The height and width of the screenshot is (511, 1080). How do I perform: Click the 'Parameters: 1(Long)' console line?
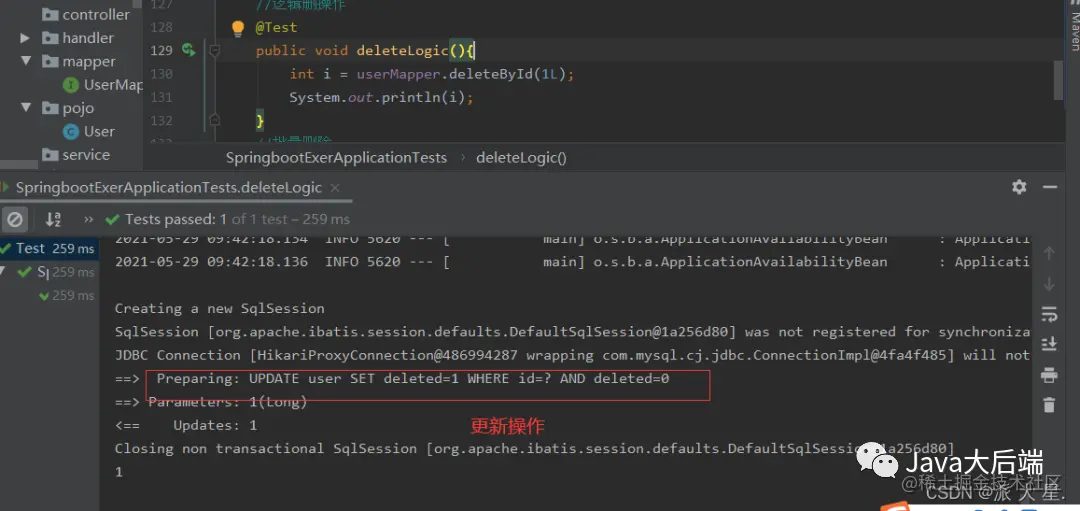(x=211, y=402)
